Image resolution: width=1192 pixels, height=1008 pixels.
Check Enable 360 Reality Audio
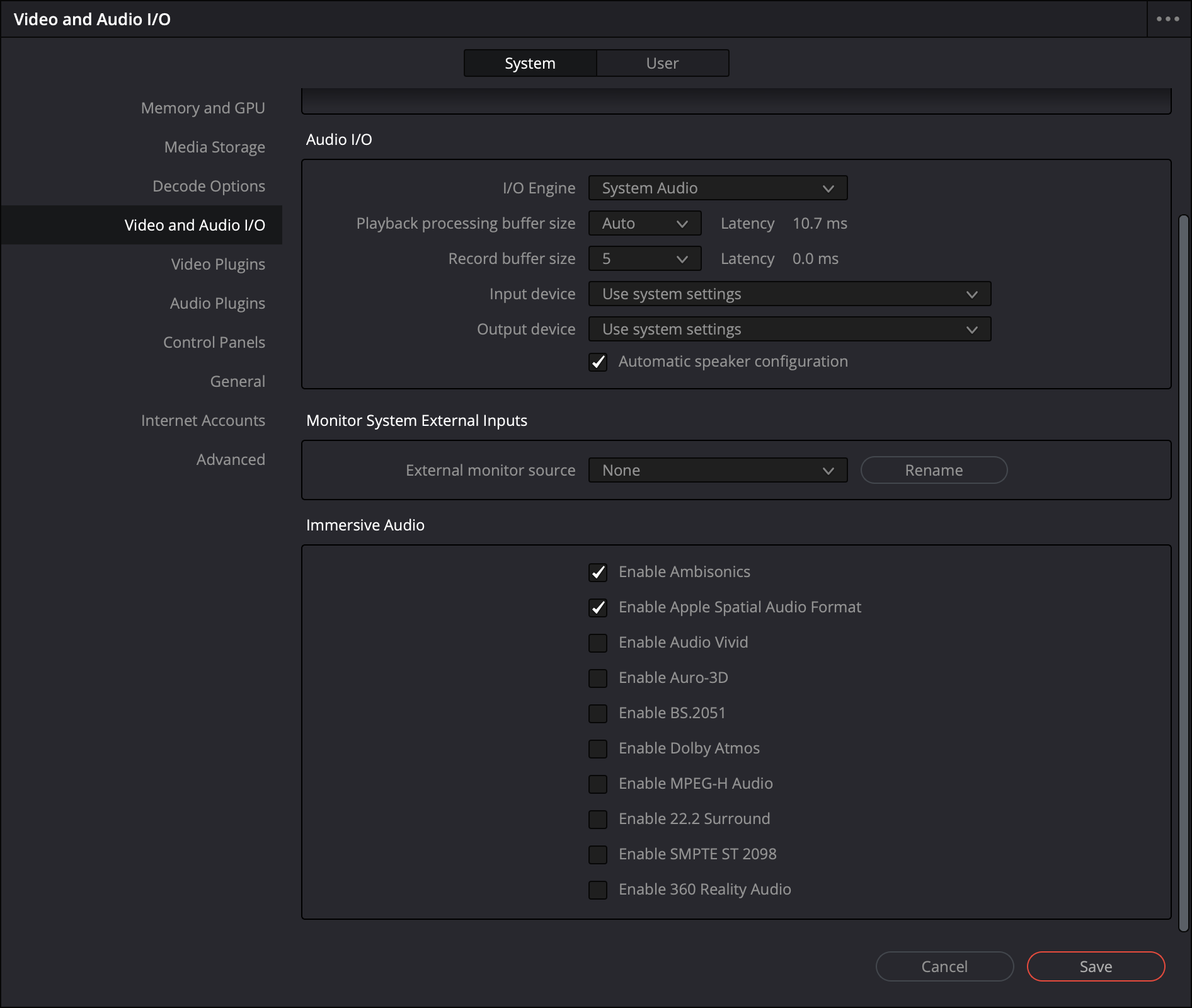click(598, 890)
